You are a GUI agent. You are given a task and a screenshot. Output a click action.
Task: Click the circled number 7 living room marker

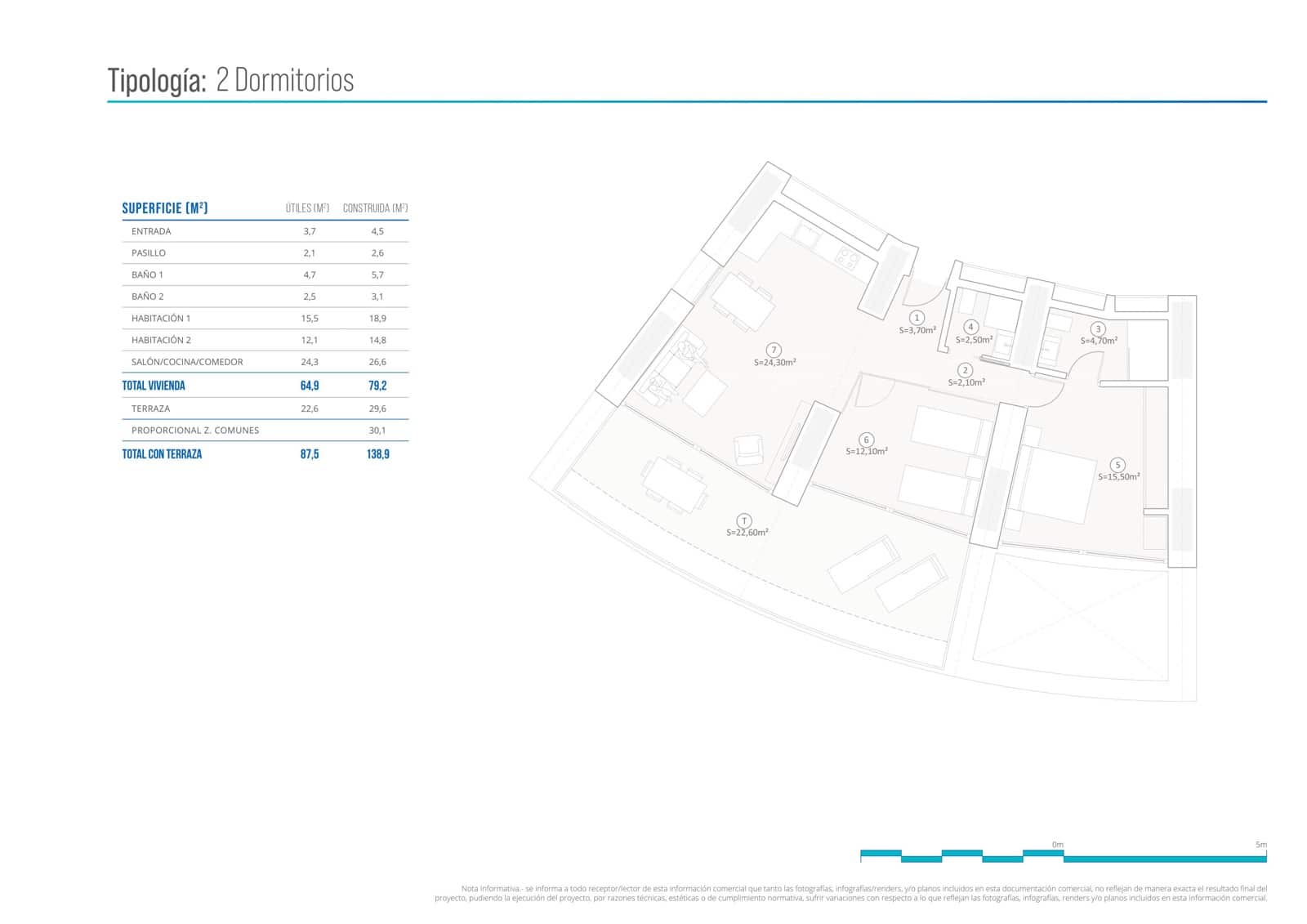[x=774, y=350]
